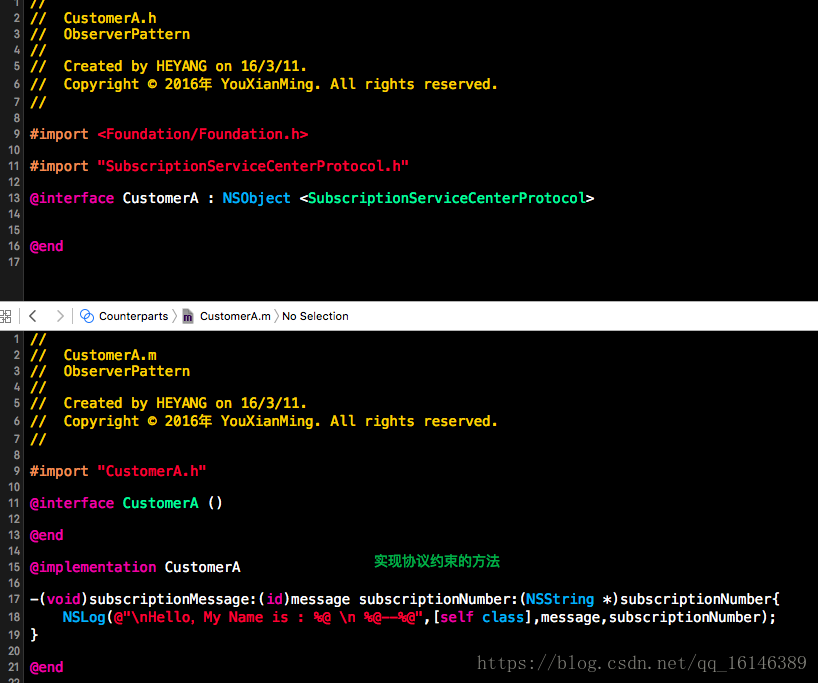Open the Counterparts jump bar menu
Screen dimensions: 818x683
coord(134,316)
